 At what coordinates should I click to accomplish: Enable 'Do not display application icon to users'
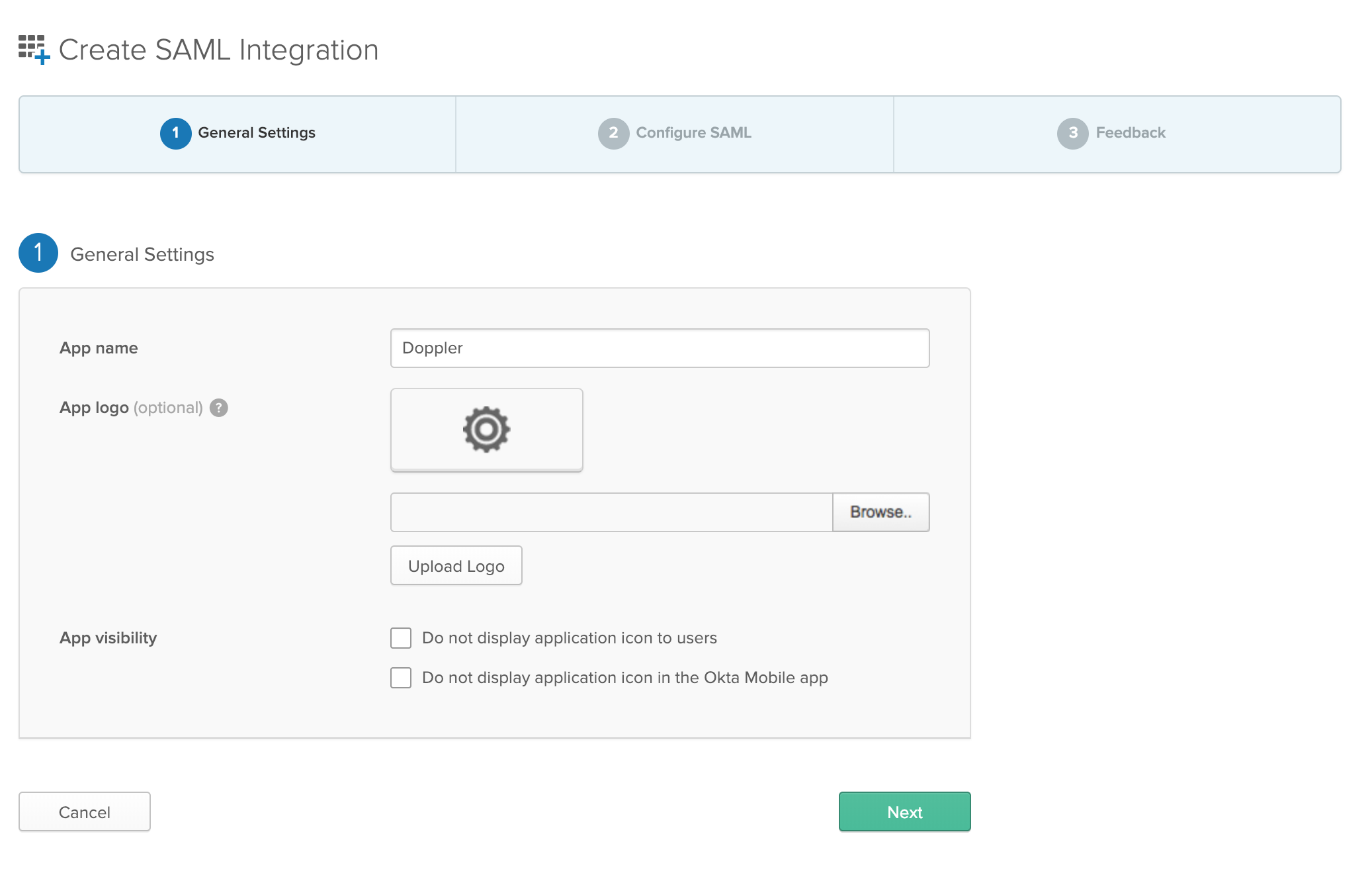coord(401,638)
